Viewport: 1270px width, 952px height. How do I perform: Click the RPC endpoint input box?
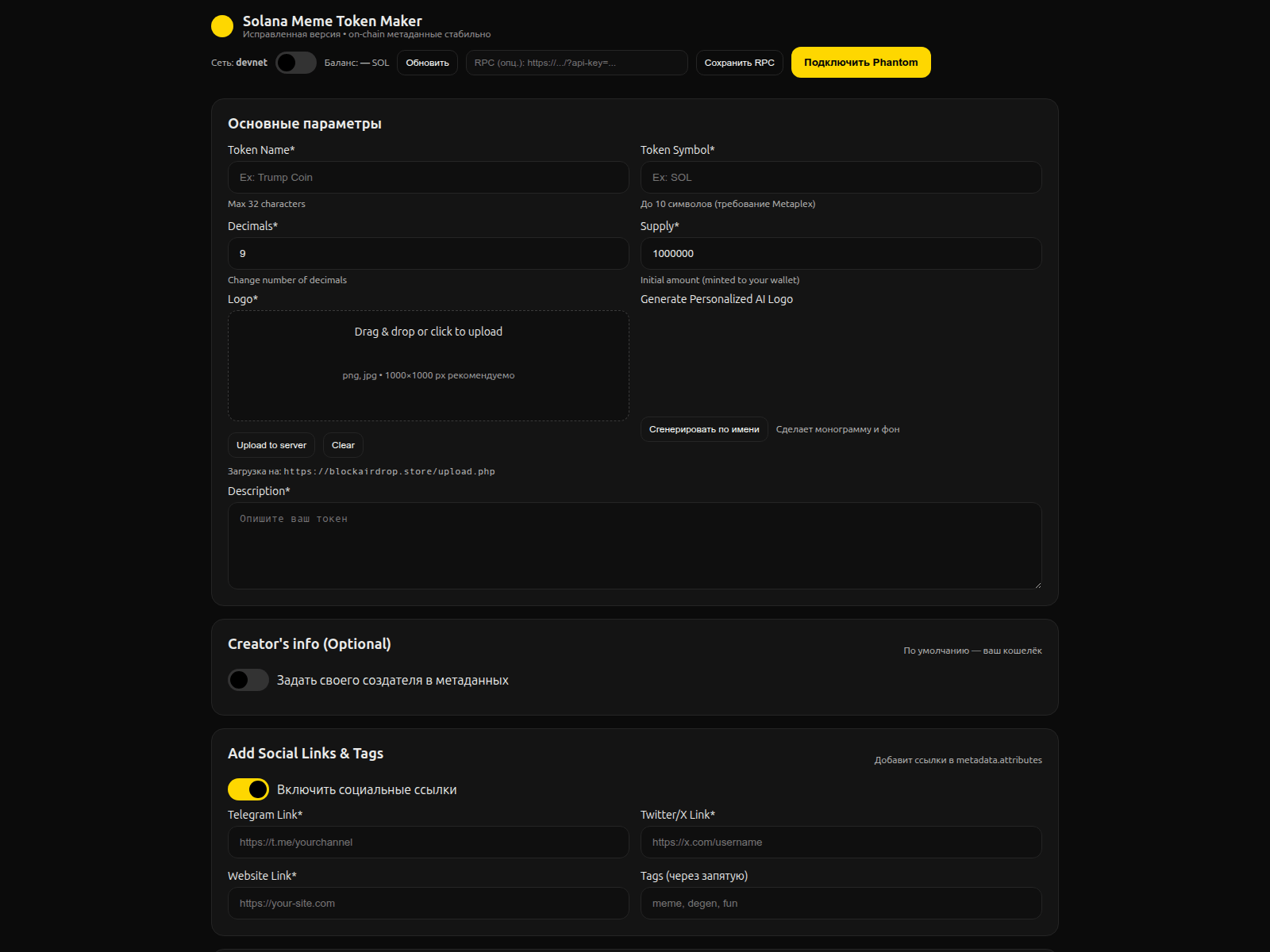(x=576, y=62)
